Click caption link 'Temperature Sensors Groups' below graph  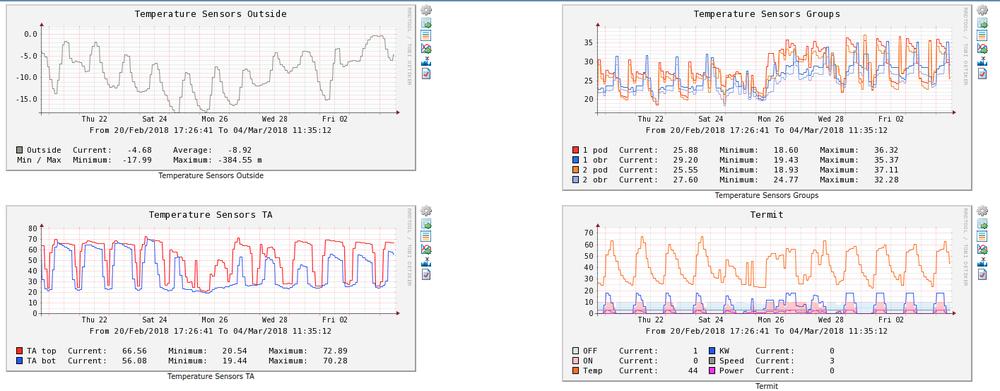point(767,195)
